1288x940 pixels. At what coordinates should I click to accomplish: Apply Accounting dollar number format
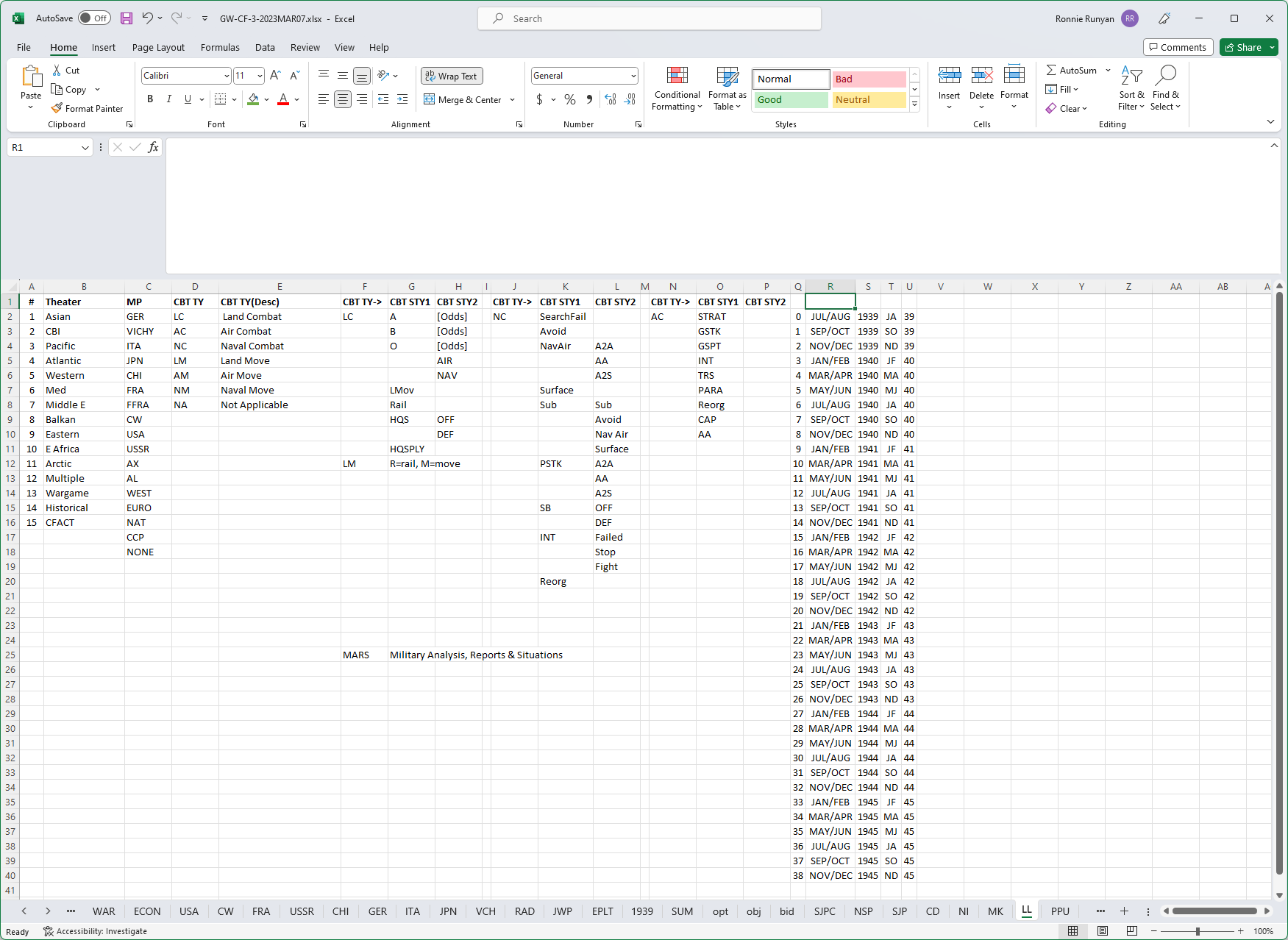coord(539,99)
